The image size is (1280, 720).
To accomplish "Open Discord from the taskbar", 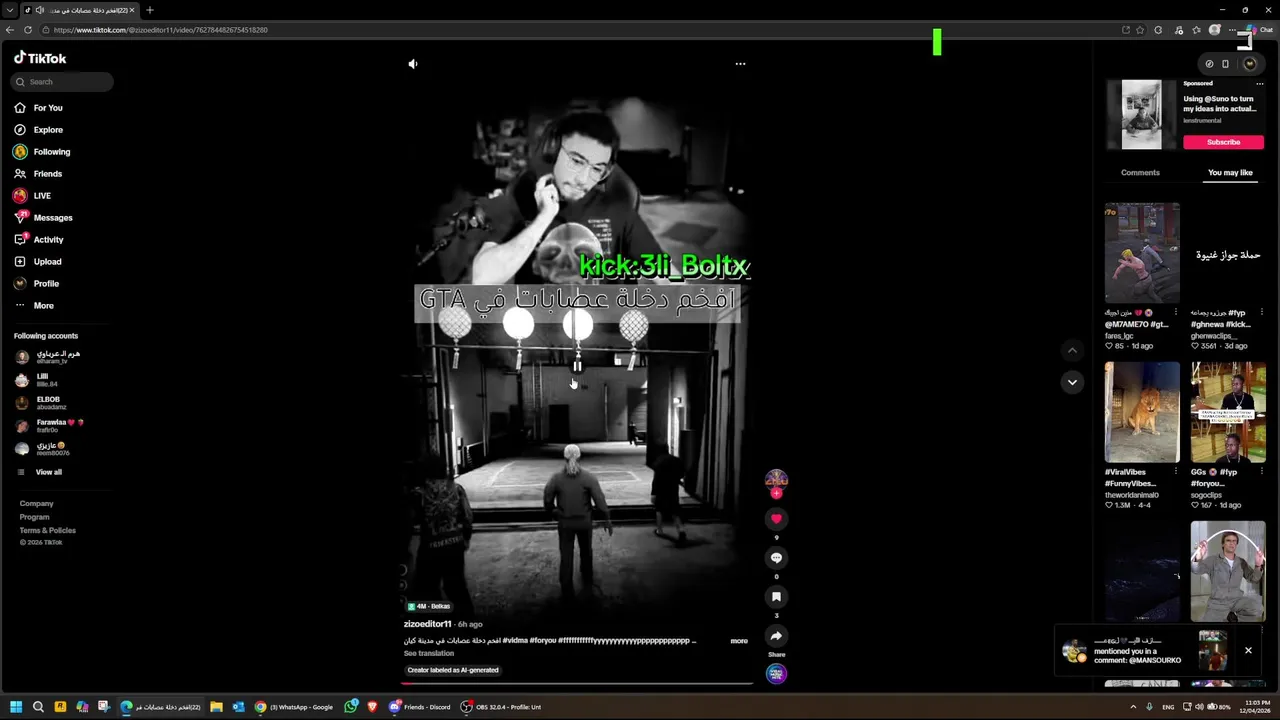I will click(422, 707).
